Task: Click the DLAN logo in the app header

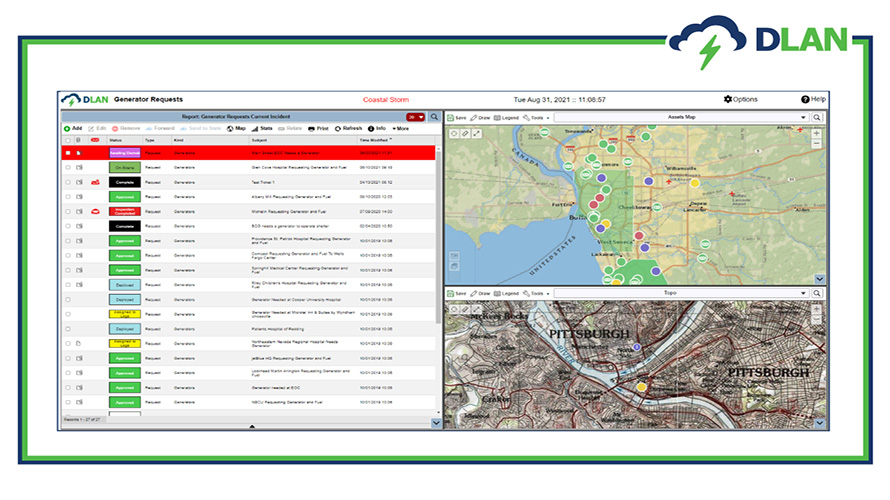Action: pos(85,100)
